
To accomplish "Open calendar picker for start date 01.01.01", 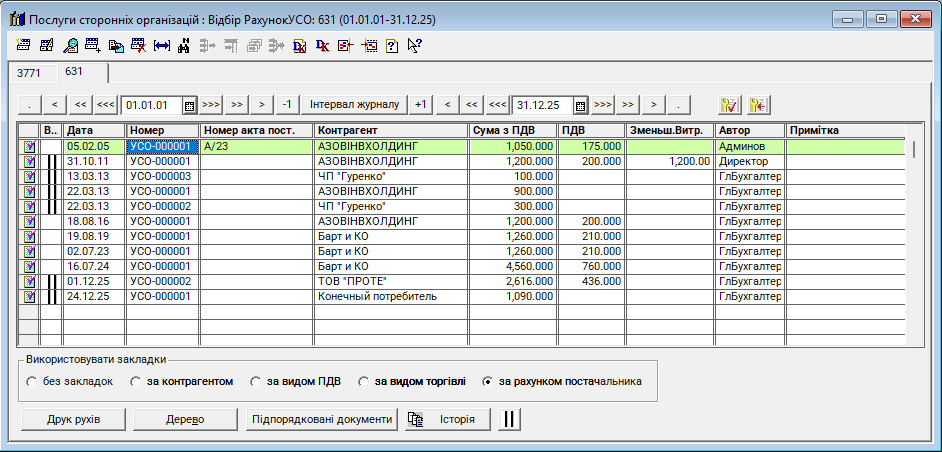I will tap(188, 105).
